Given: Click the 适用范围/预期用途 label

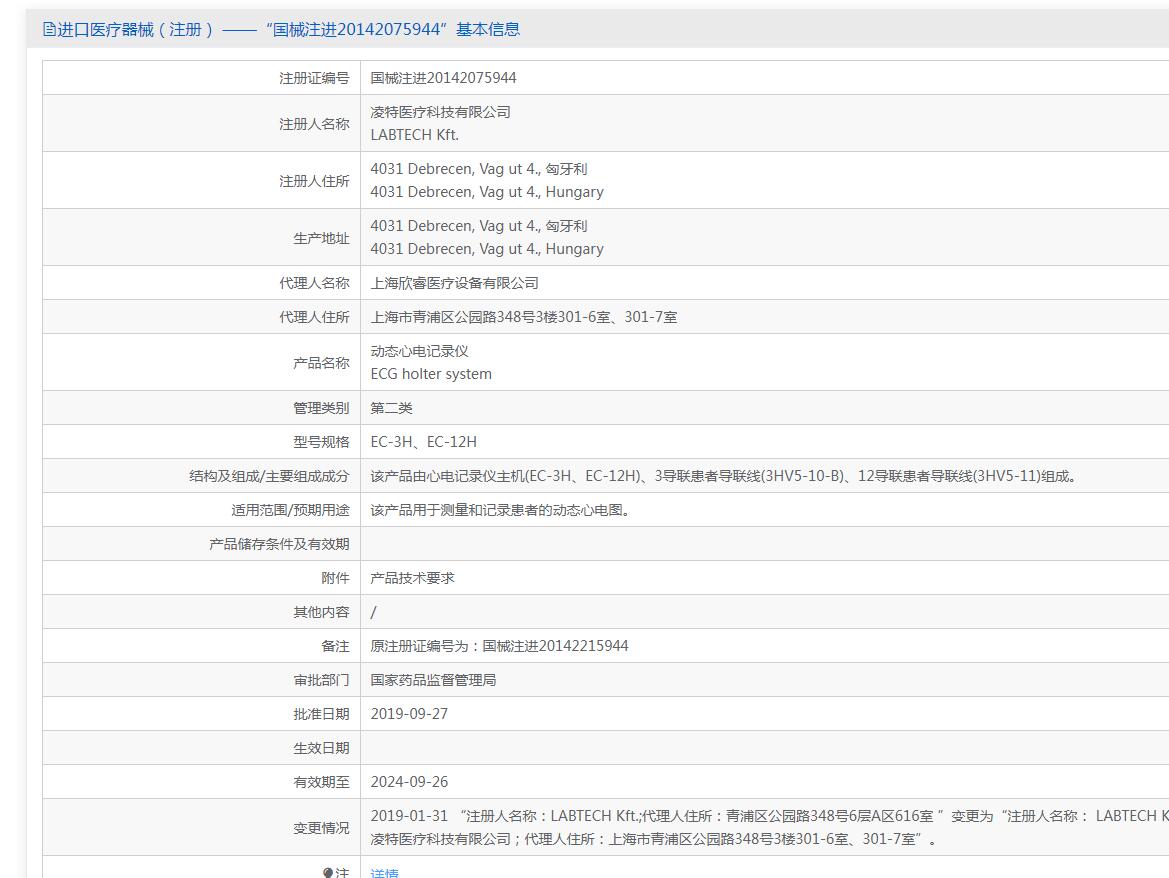Looking at the screenshot, I should pos(290,511).
